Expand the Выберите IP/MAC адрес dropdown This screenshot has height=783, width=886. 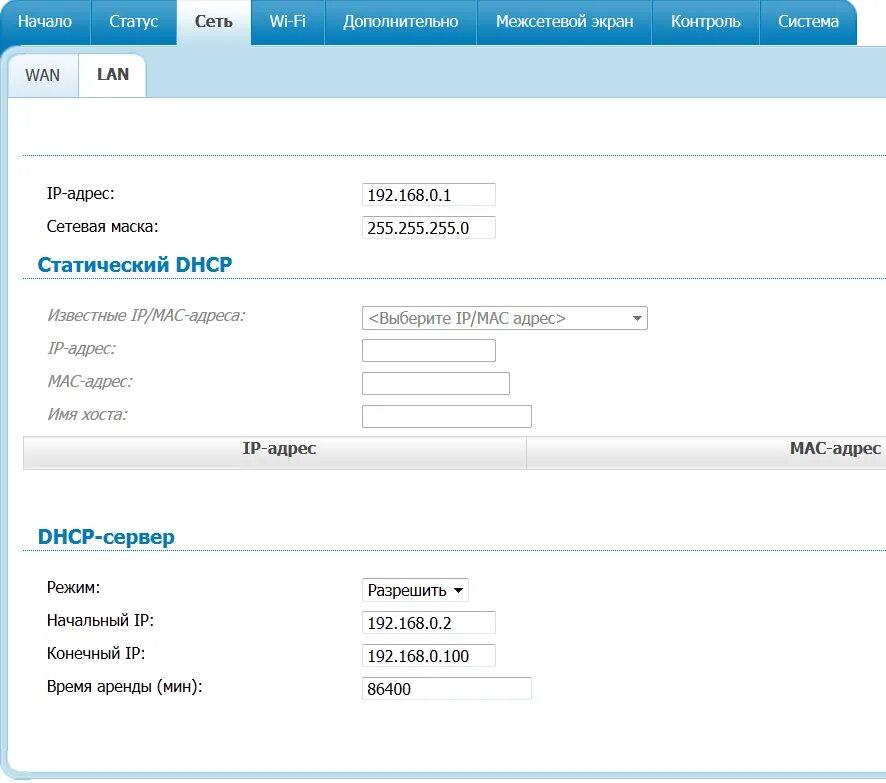point(505,318)
